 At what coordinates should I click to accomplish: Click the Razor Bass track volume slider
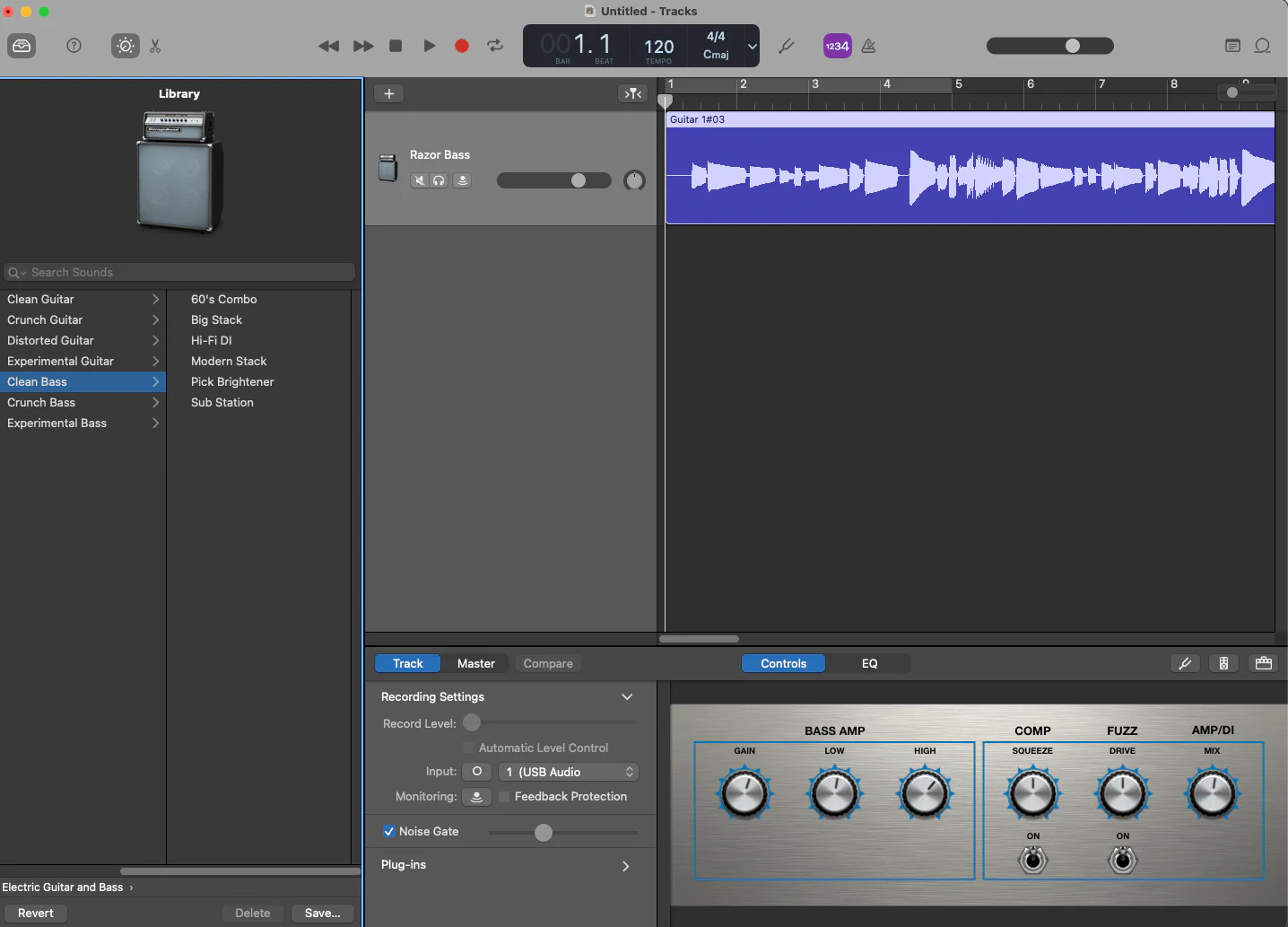553,180
